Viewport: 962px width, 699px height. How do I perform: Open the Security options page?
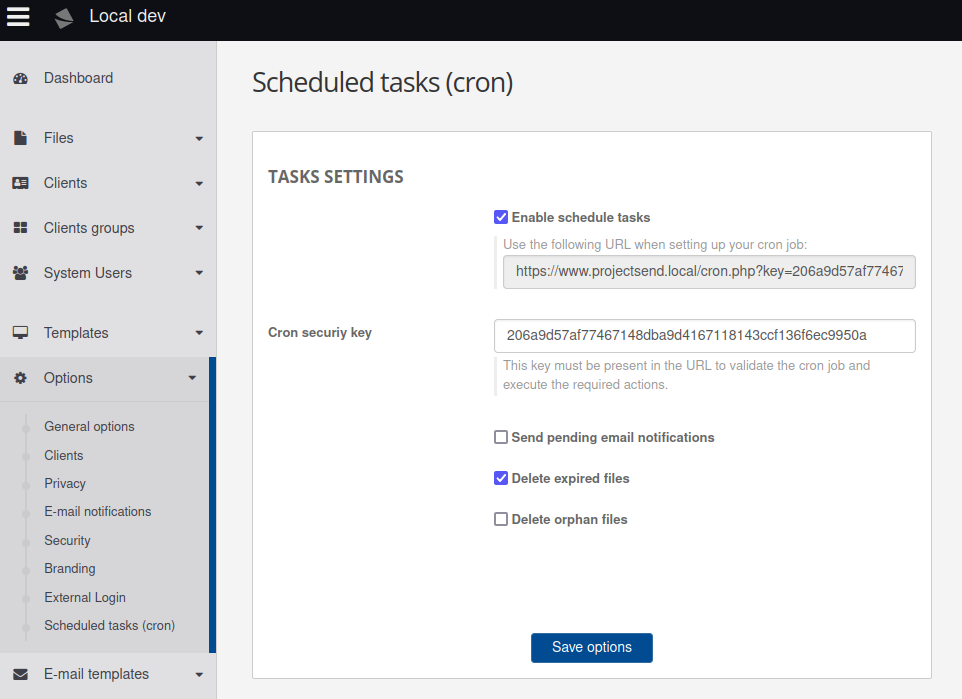click(67, 540)
